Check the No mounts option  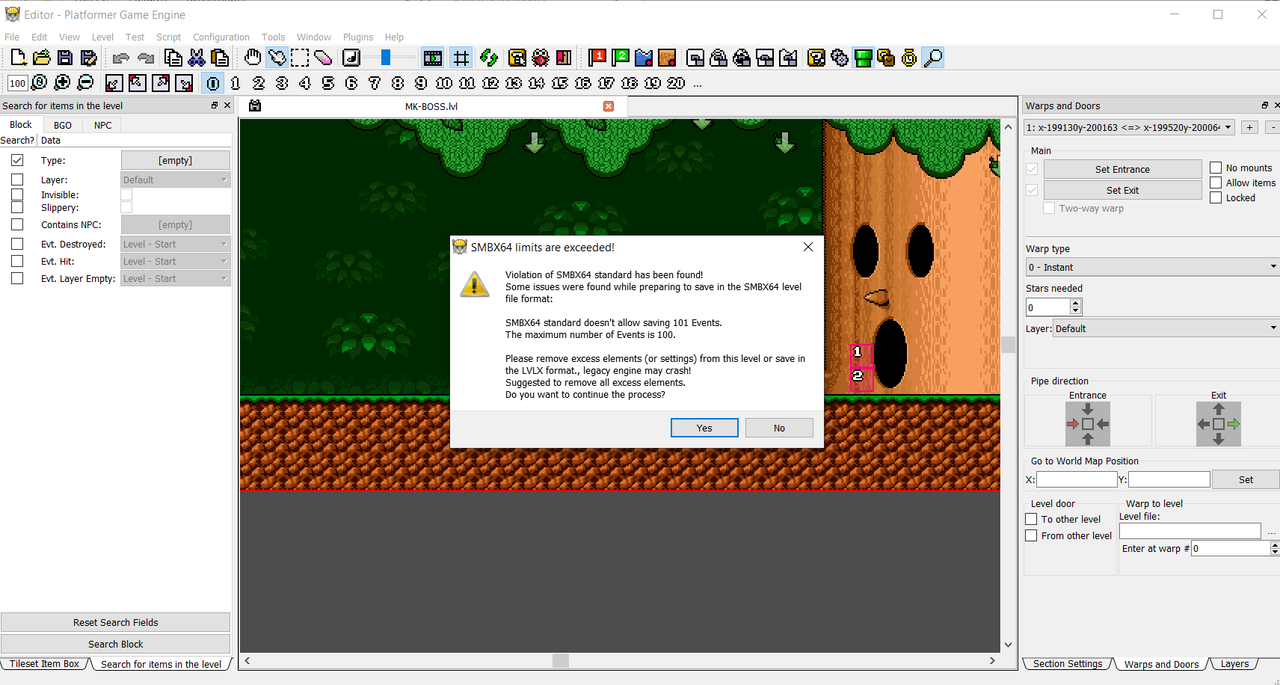tap(1216, 168)
